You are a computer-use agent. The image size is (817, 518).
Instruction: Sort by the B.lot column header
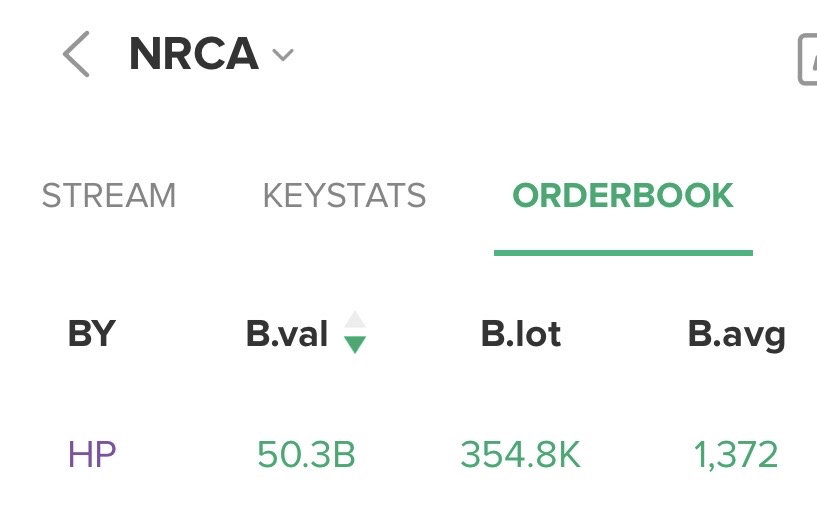pyautogui.click(x=521, y=334)
